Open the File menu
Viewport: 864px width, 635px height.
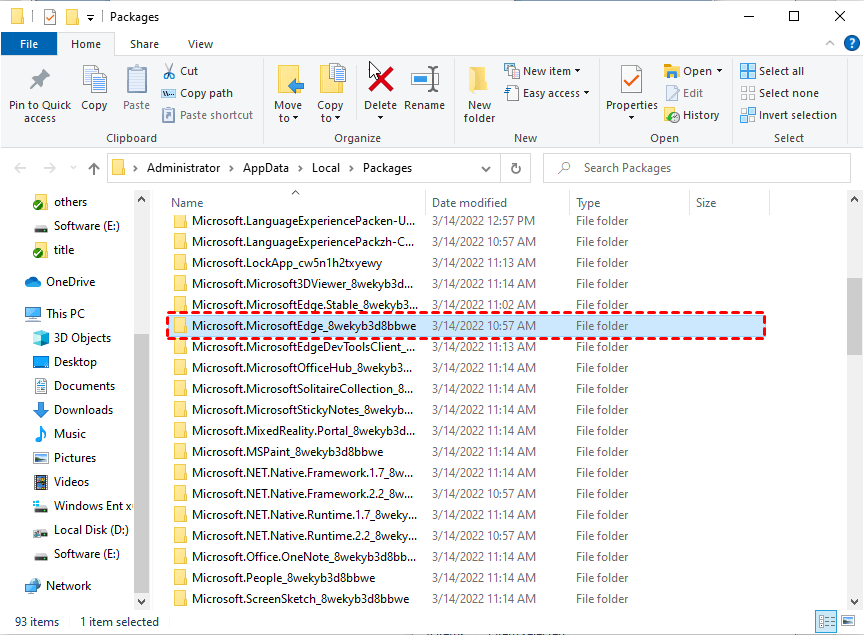29,44
